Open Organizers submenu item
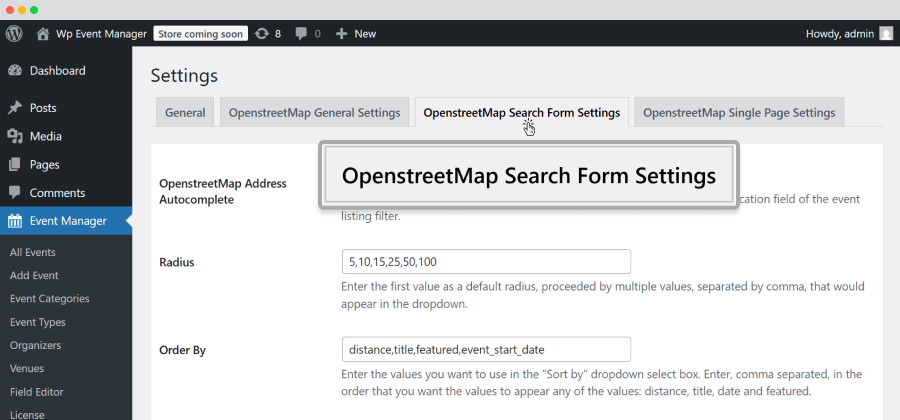The height and width of the screenshot is (420, 900). [36, 345]
